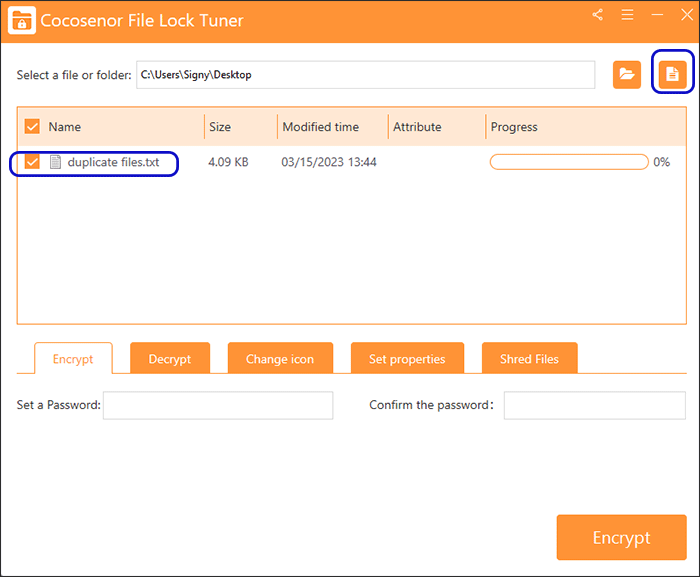
Task: Click the progress bar for duplicate files.txt
Action: (569, 162)
